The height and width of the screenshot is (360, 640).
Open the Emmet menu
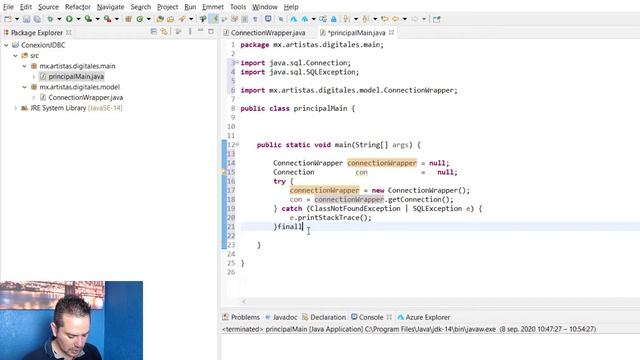[x=213, y=7]
